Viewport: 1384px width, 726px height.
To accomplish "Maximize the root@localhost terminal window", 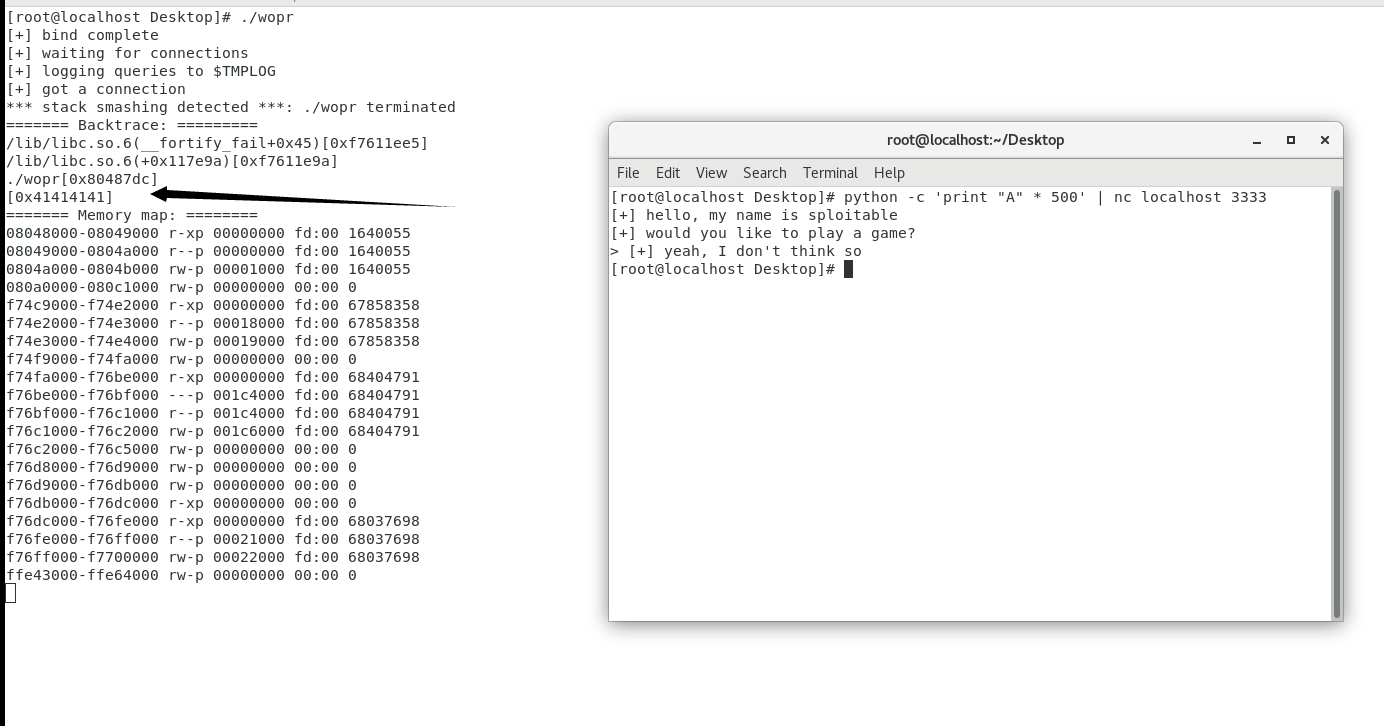I will point(1291,140).
